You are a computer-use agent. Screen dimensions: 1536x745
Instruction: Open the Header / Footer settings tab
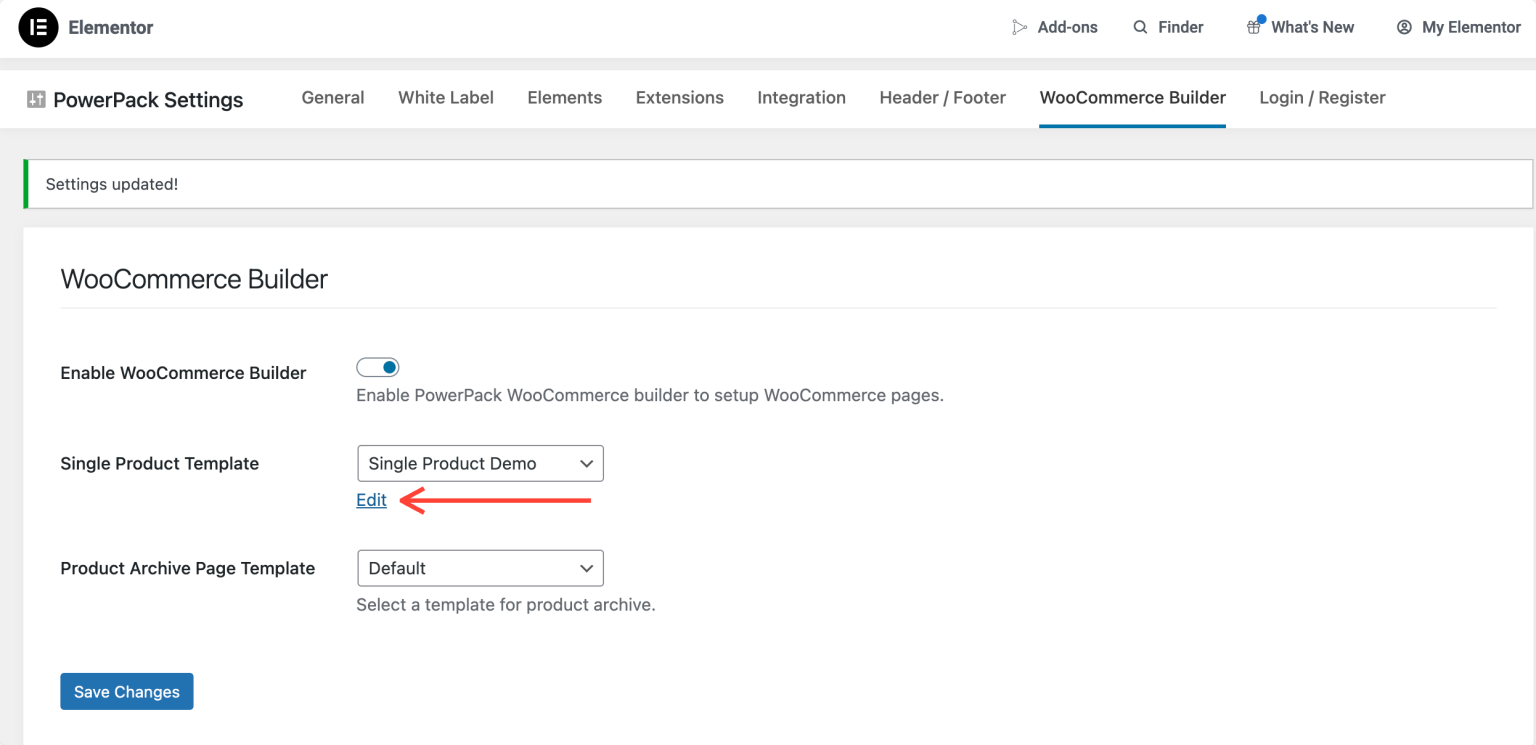click(x=942, y=97)
